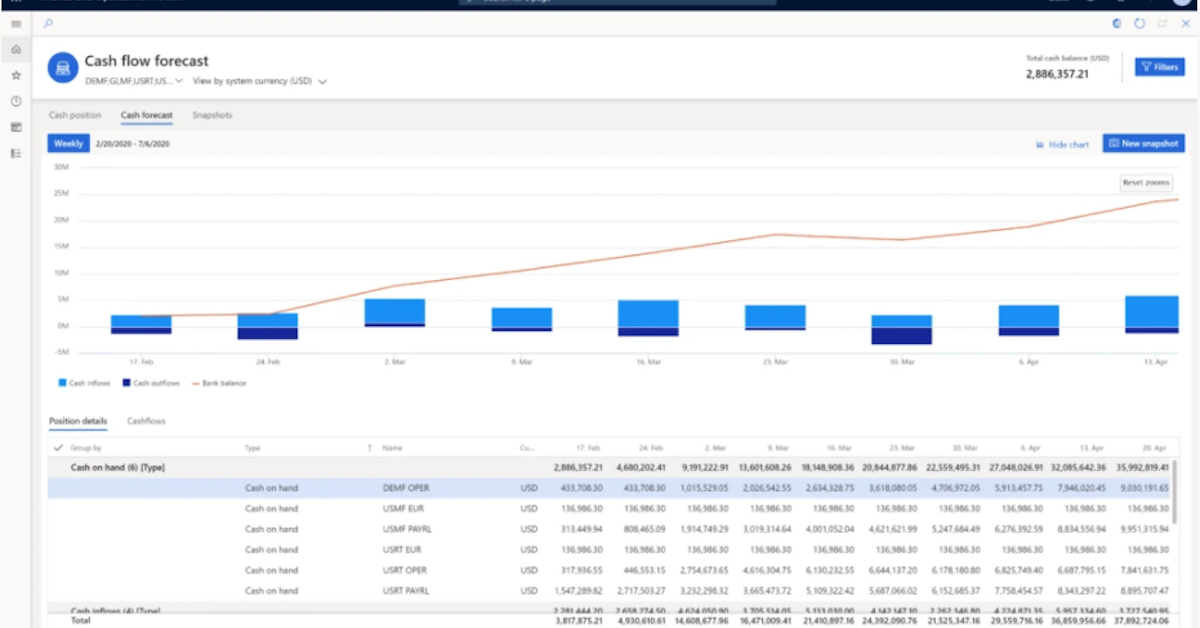This screenshot has width=1200, height=628.
Task: Click the page search magnifier icon
Action: pos(49,23)
